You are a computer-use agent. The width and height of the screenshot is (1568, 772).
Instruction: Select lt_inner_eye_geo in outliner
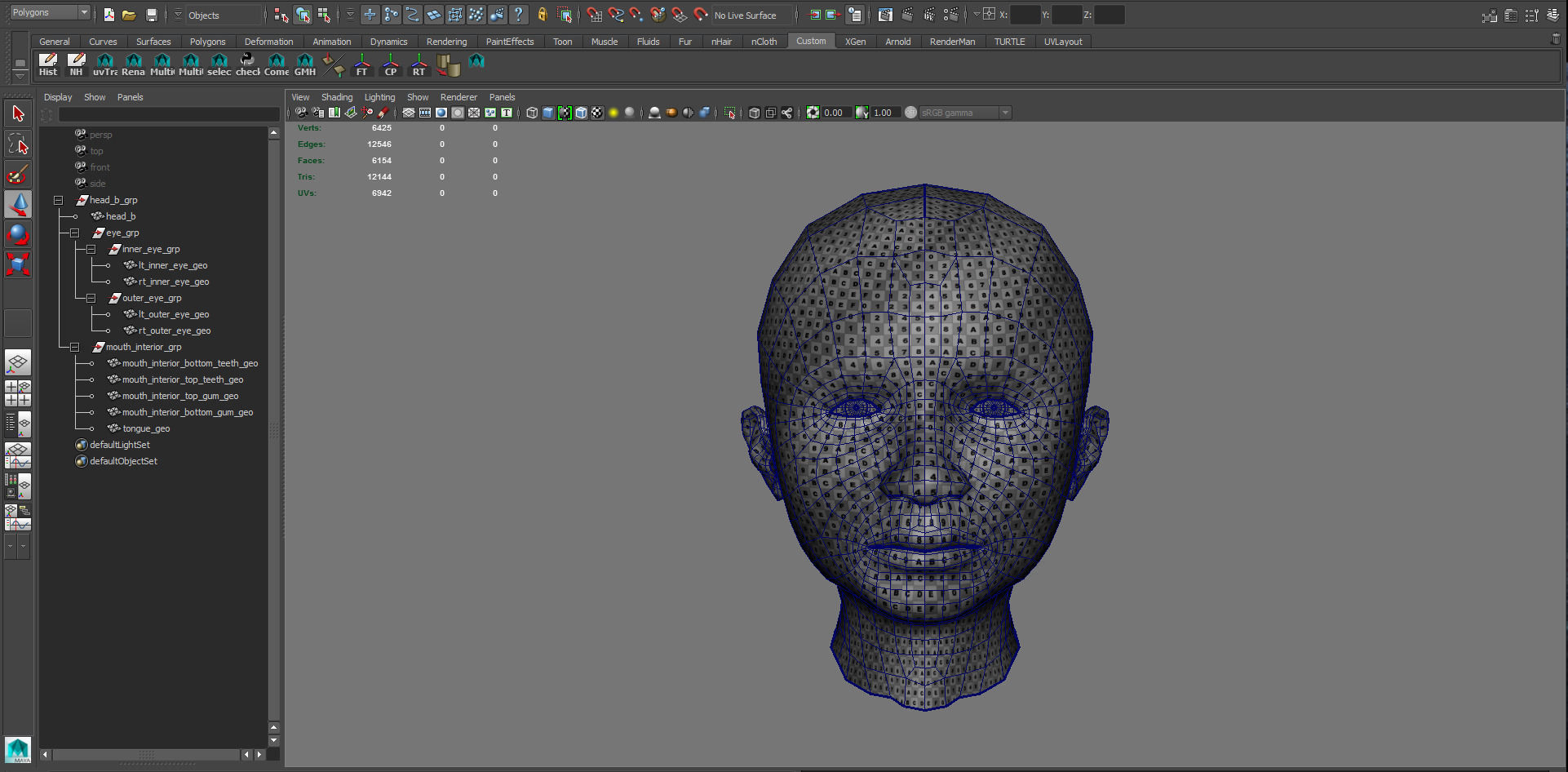173,265
